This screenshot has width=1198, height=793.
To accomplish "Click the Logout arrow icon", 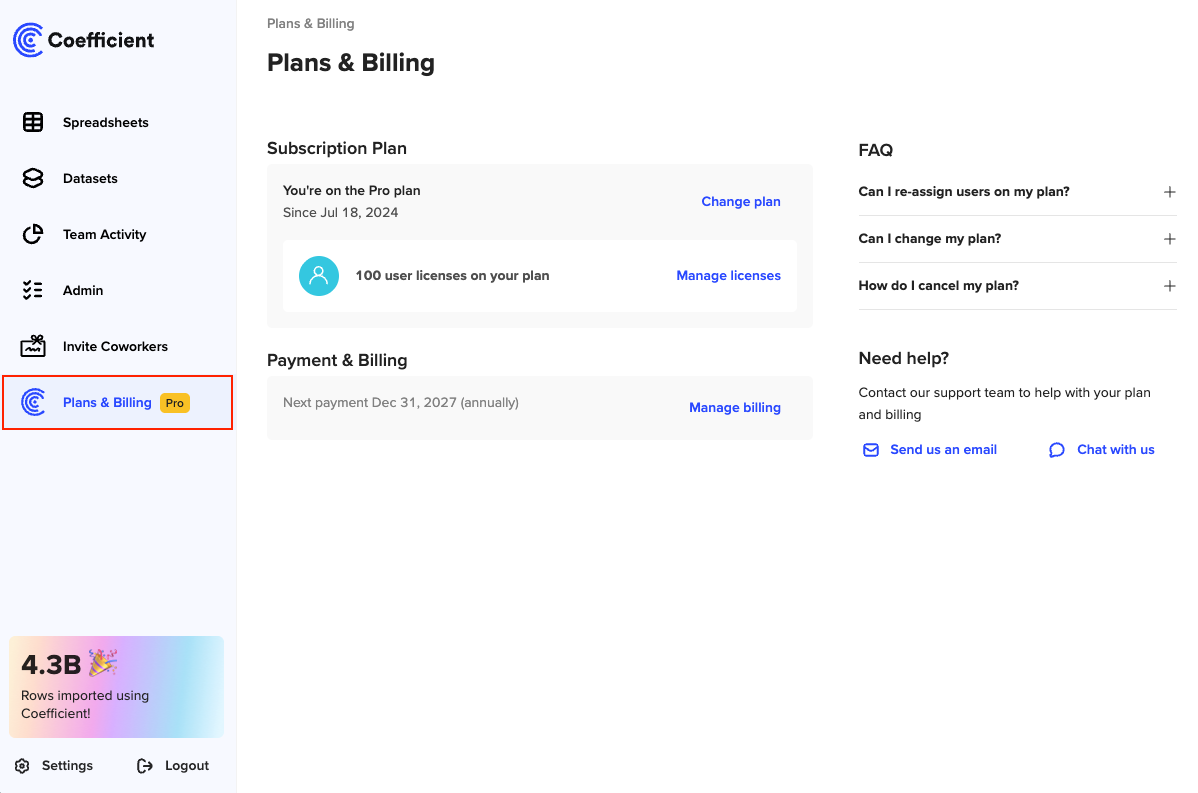I will coord(145,766).
